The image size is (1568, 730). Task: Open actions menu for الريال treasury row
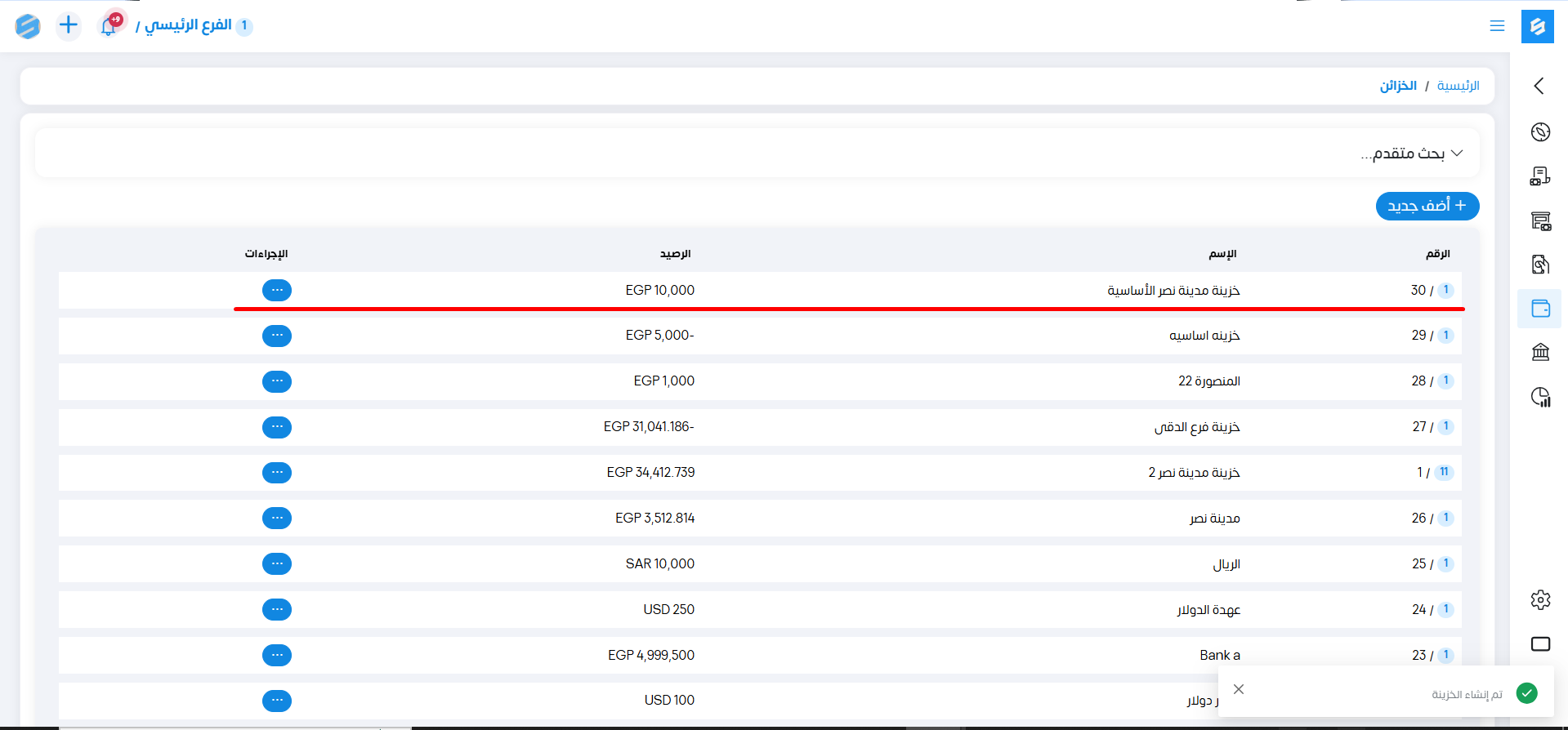tap(277, 563)
